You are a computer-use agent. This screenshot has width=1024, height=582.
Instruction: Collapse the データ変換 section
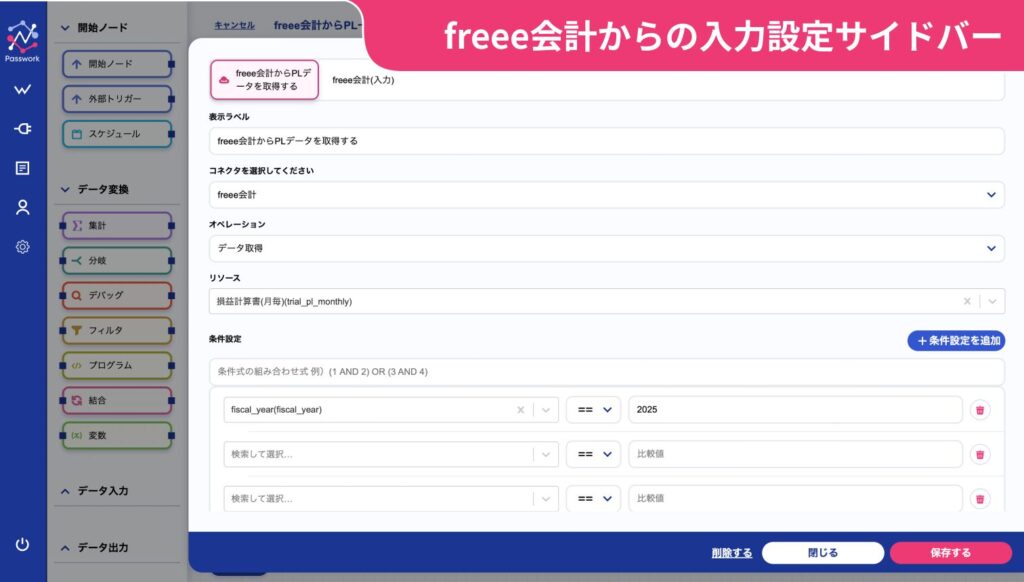tap(65, 189)
